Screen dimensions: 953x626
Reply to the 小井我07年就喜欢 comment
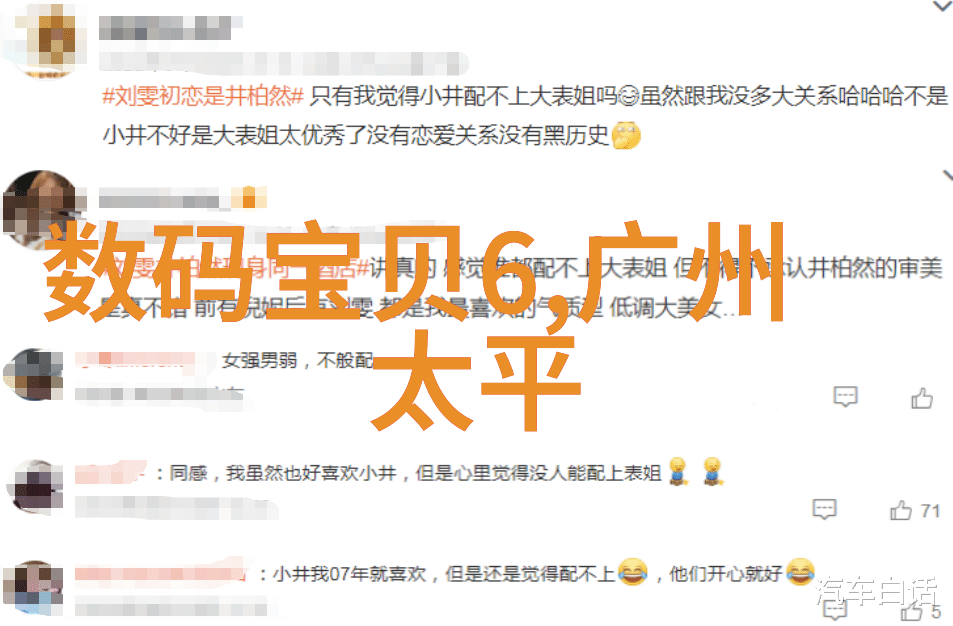pos(835,611)
